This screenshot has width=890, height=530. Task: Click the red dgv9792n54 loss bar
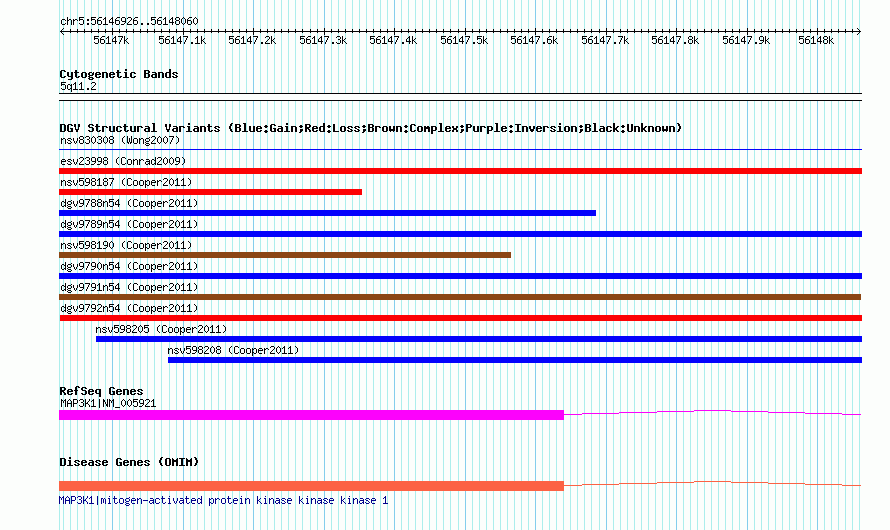tap(460, 318)
